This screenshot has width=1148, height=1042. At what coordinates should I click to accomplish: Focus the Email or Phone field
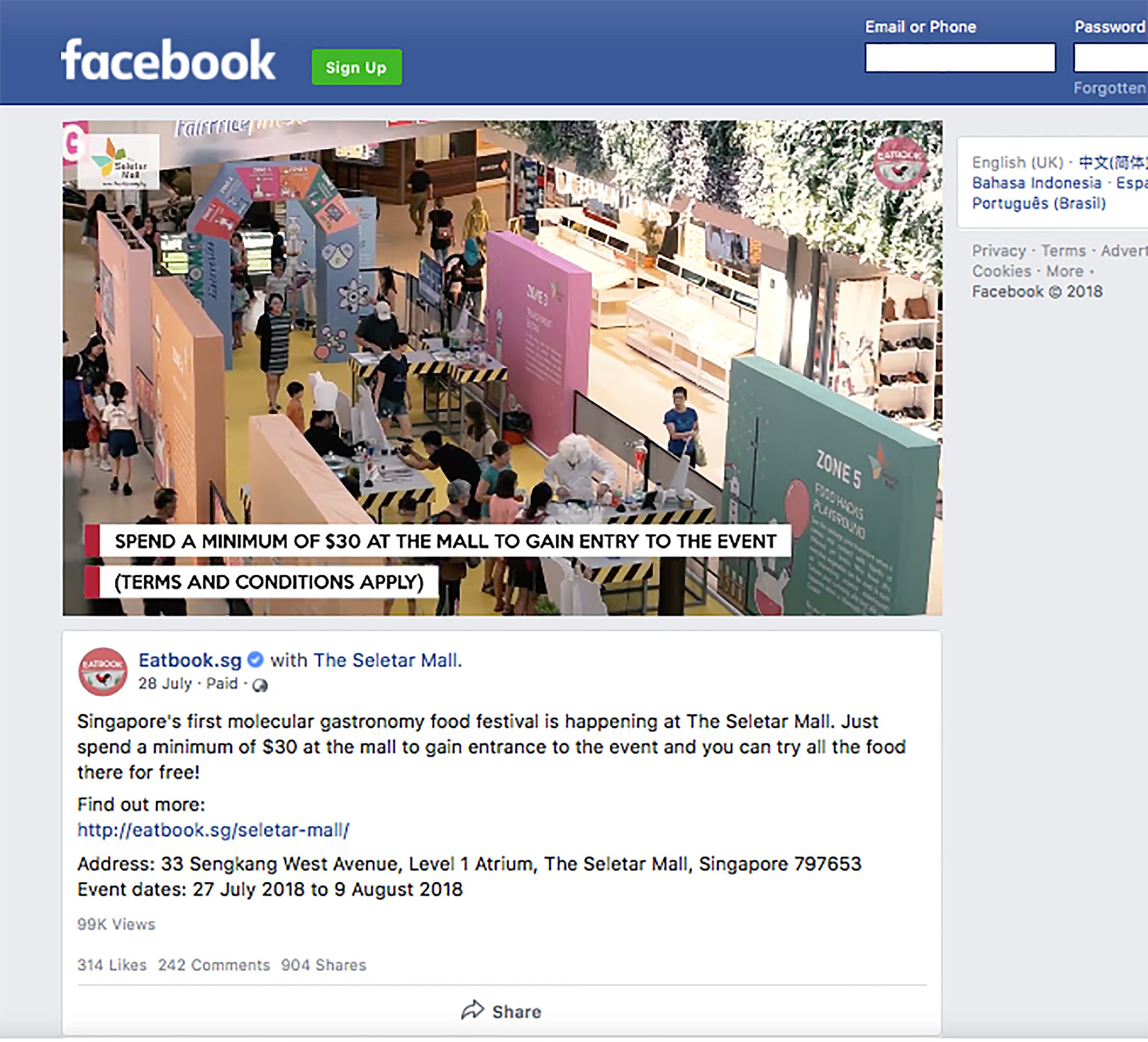[x=960, y=58]
